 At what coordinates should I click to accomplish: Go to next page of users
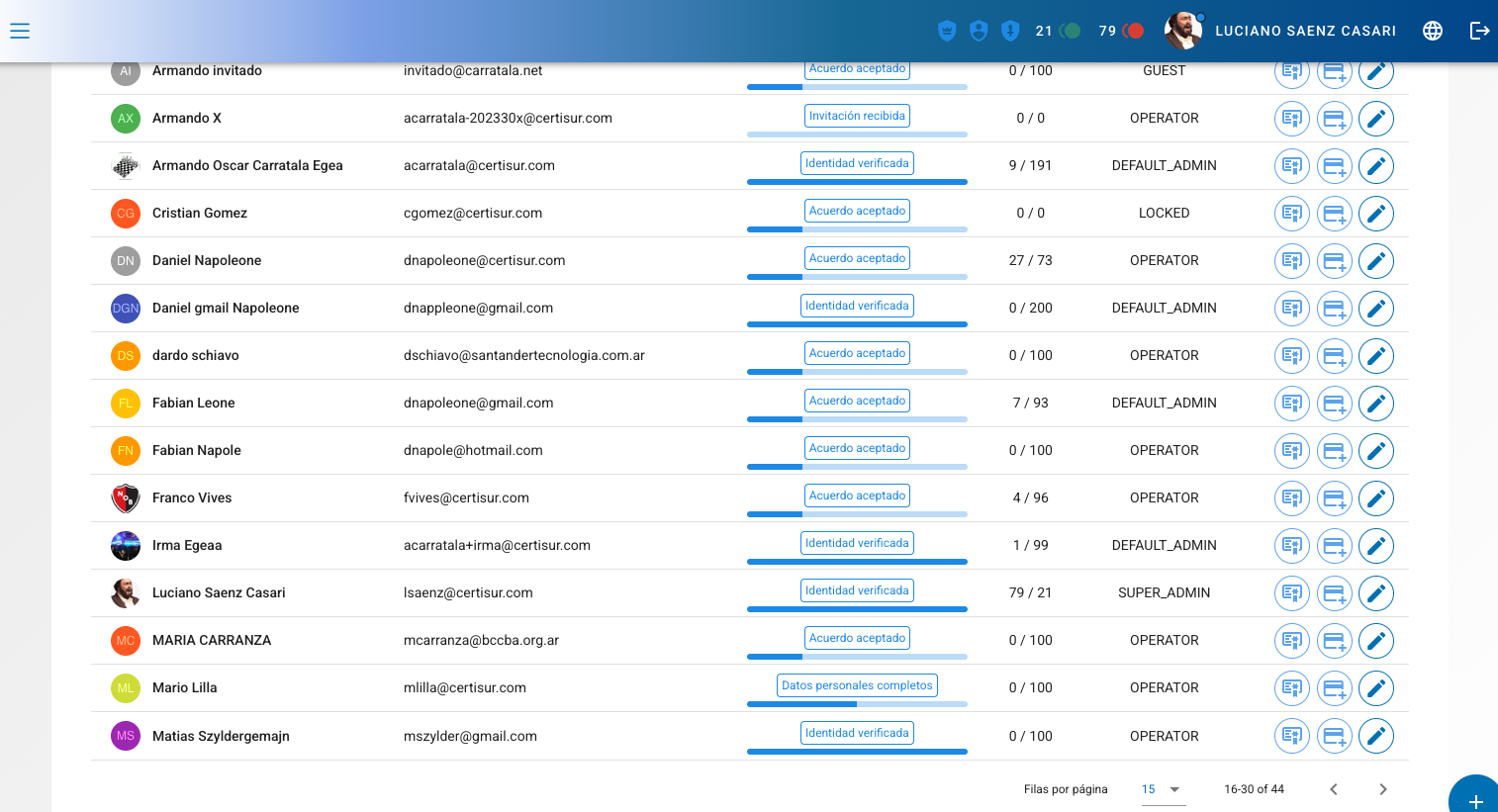(x=1382, y=789)
